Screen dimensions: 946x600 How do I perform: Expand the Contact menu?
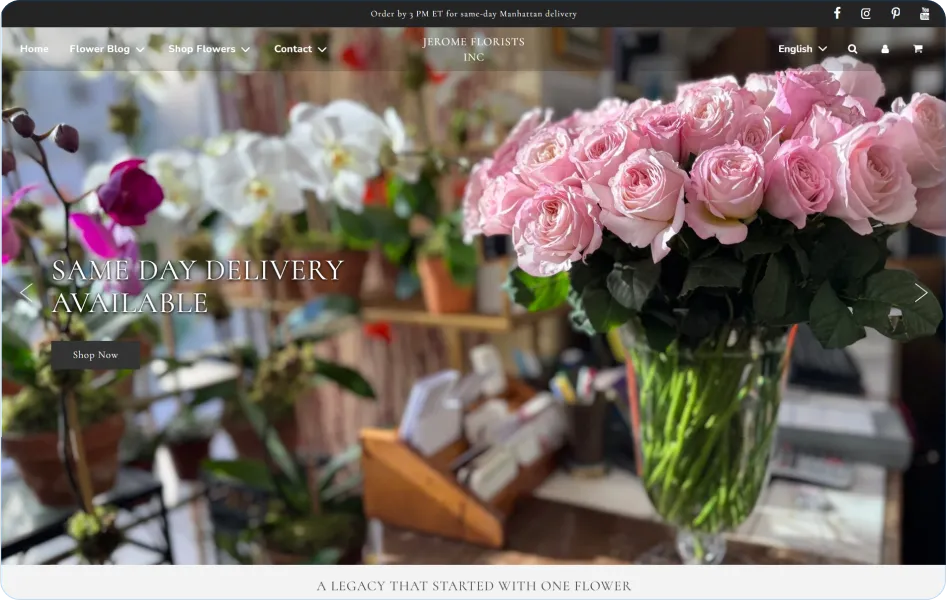pyautogui.click(x=300, y=49)
